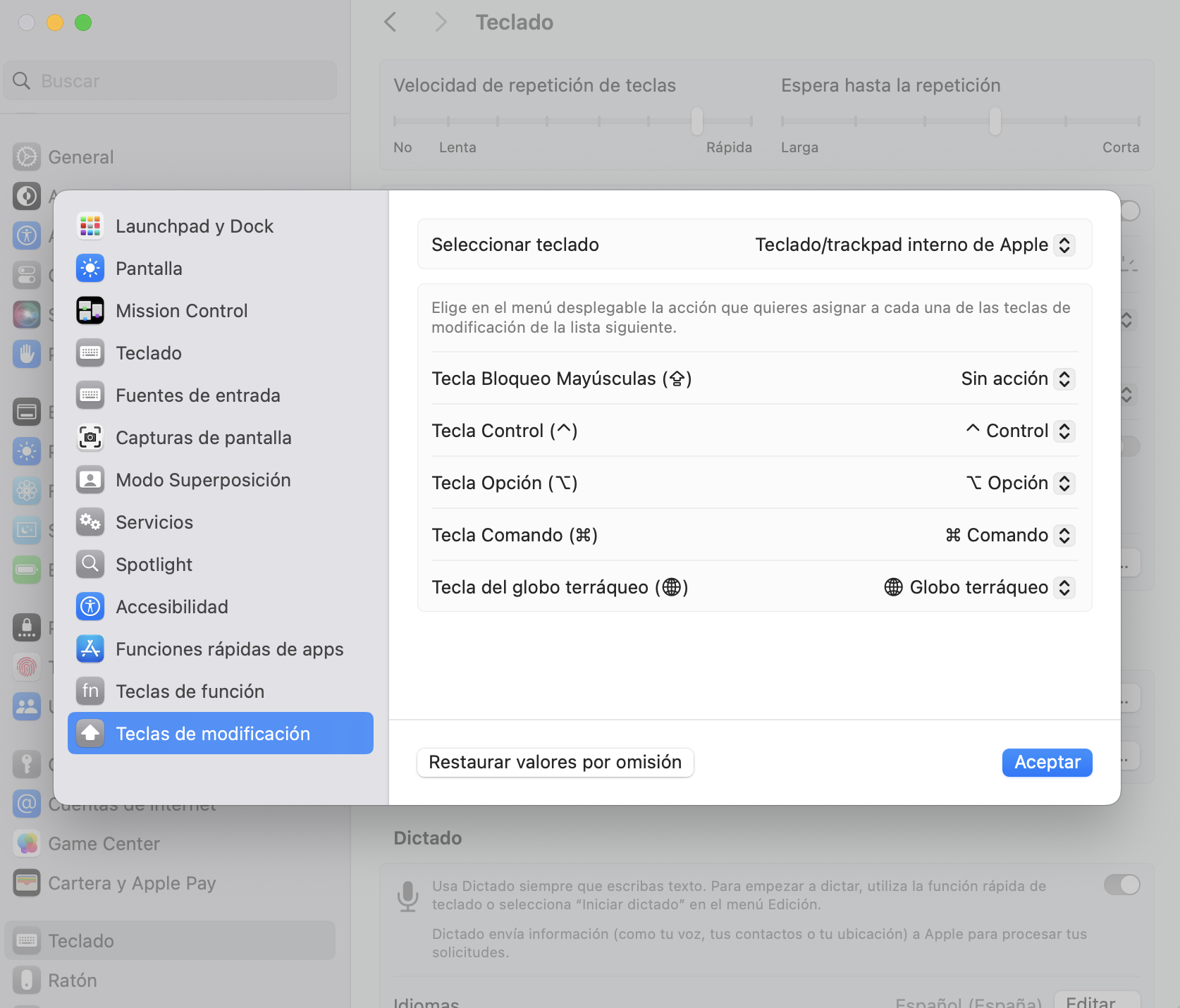This screenshot has width=1180, height=1008.
Task: Open Mission Control icon in list
Action: (90, 311)
